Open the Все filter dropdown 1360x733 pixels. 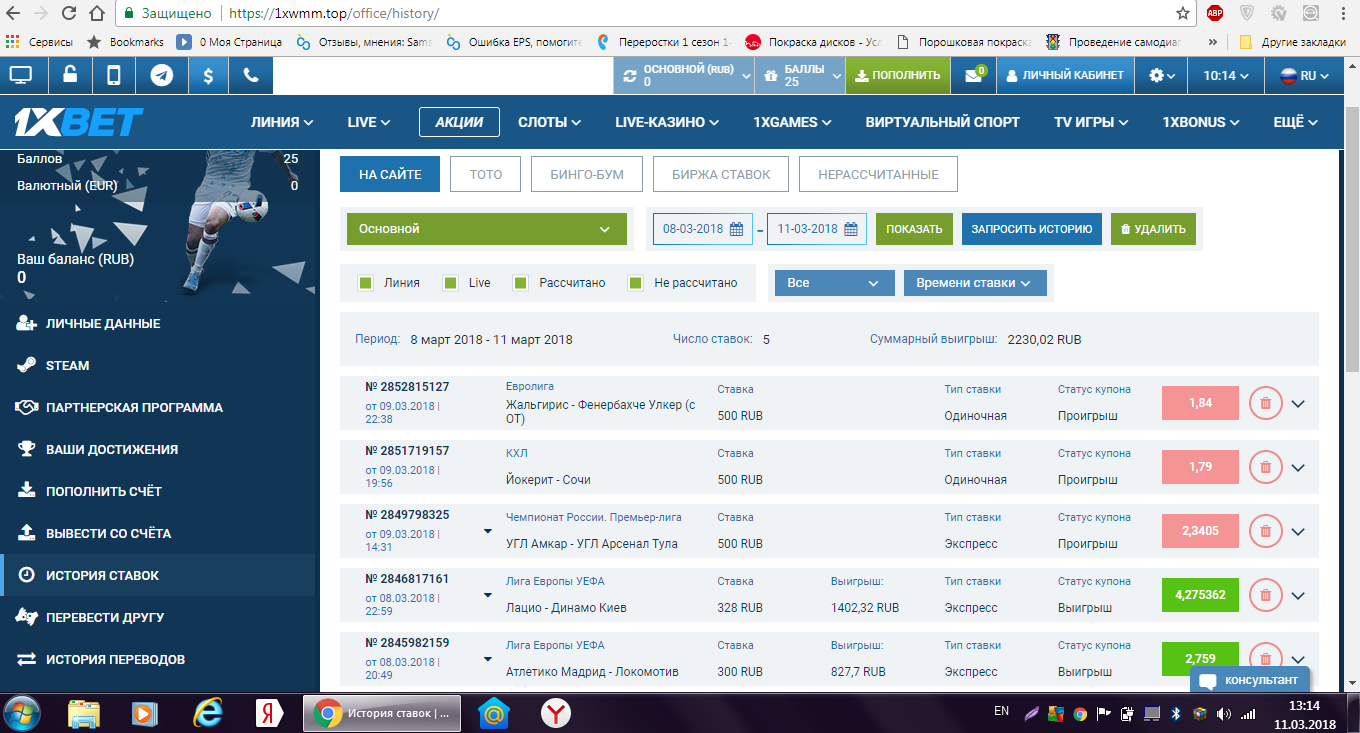pyautogui.click(x=834, y=283)
